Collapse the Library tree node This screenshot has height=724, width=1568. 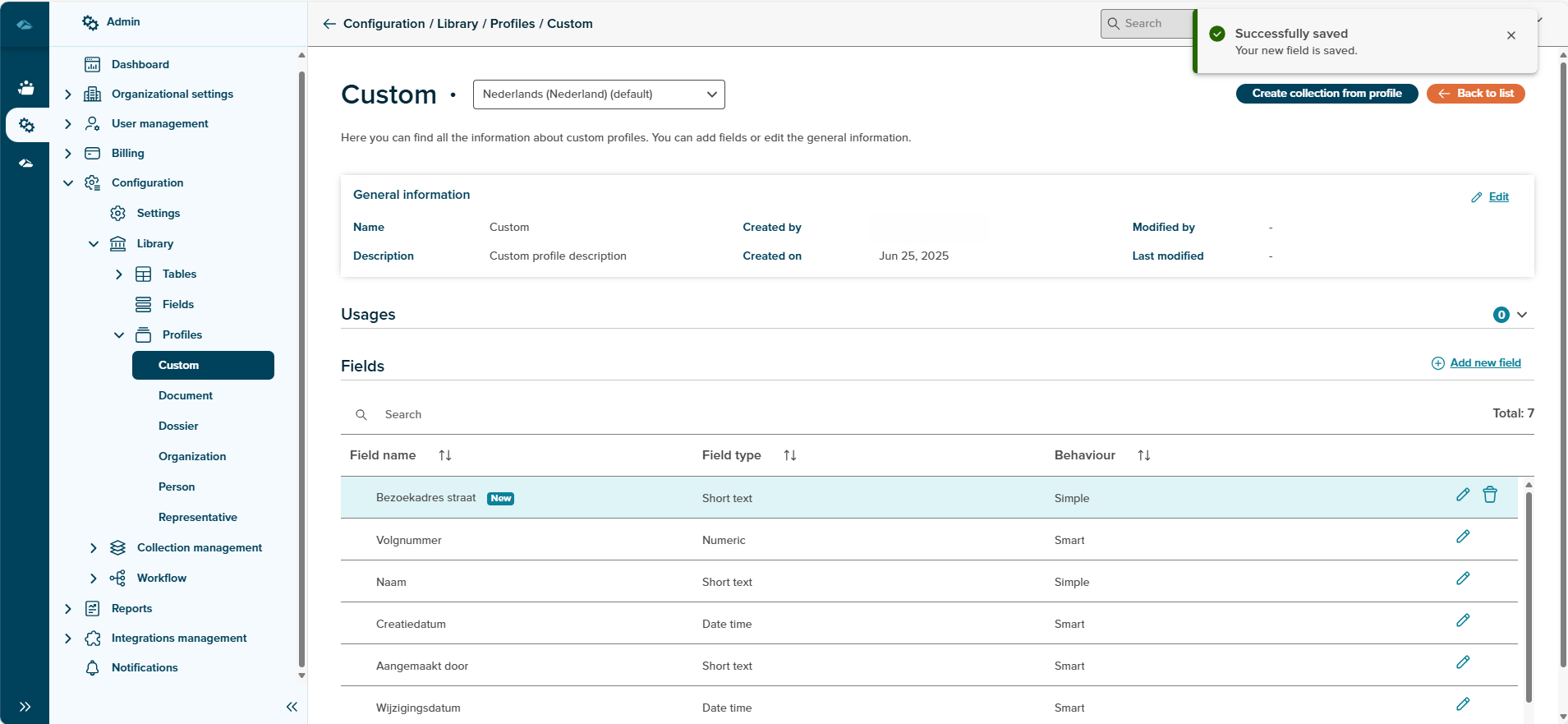click(94, 244)
